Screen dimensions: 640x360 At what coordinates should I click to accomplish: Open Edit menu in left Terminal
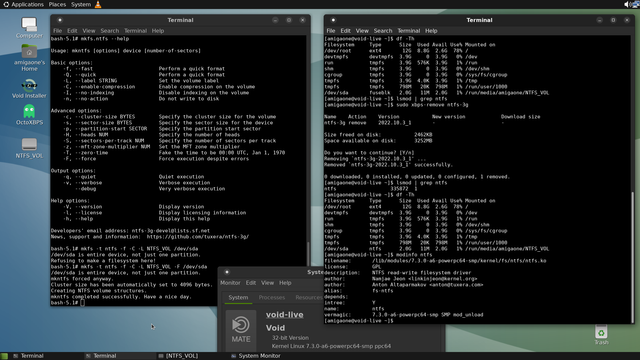click(72, 31)
